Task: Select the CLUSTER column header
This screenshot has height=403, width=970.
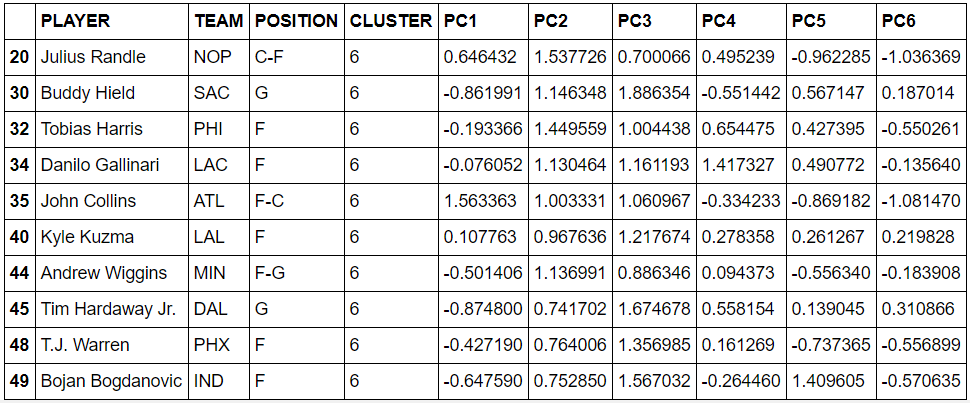Action: [x=391, y=22]
